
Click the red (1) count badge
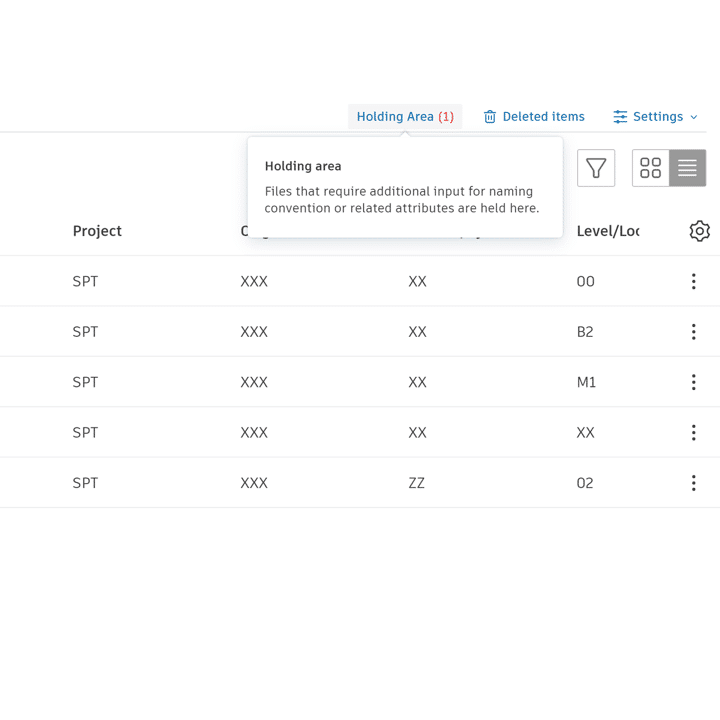[x=445, y=117]
